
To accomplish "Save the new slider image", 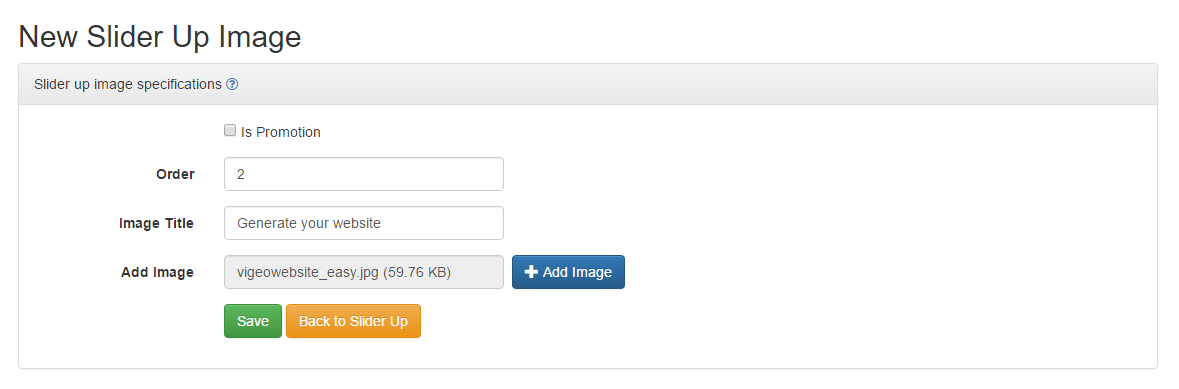I will [253, 321].
